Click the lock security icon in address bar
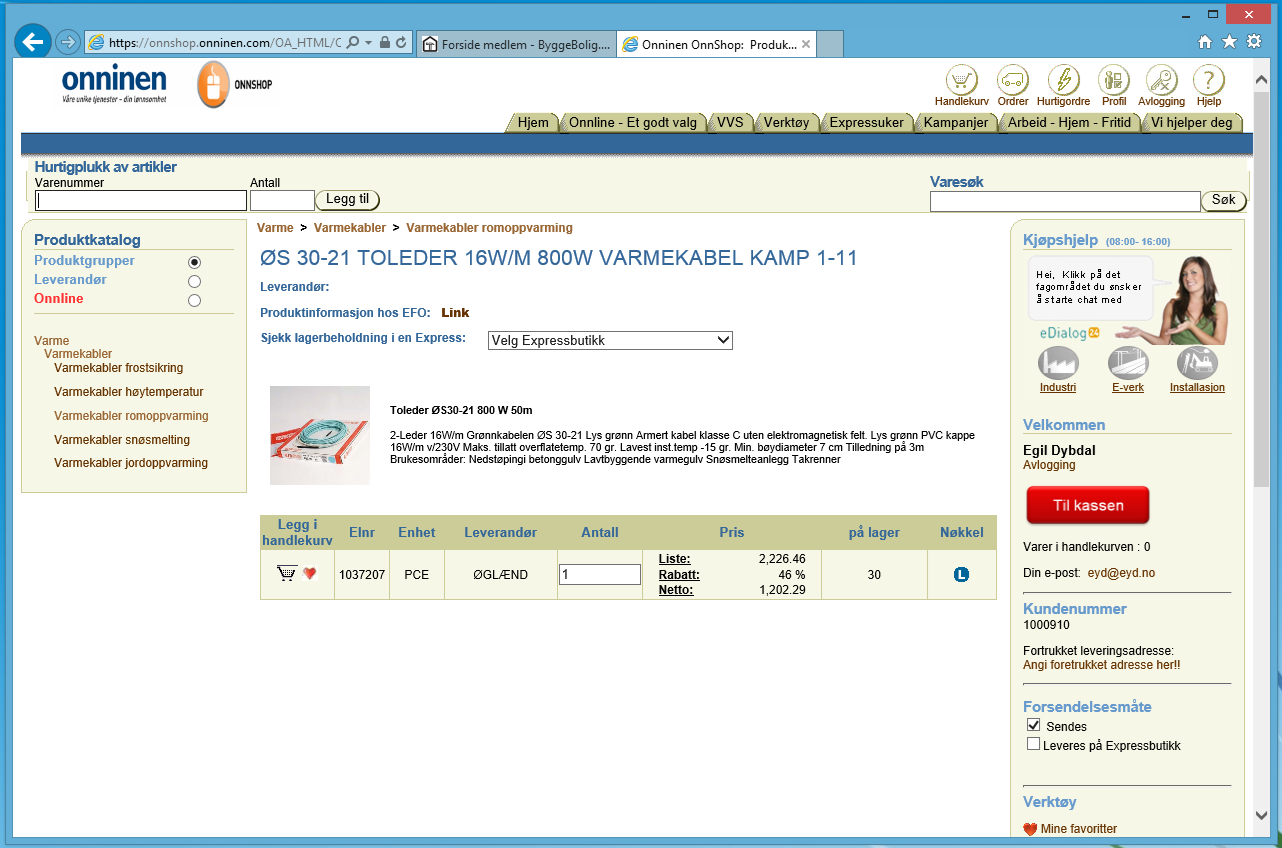Viewport: 1282px width, 848px height. click(385, 43)
